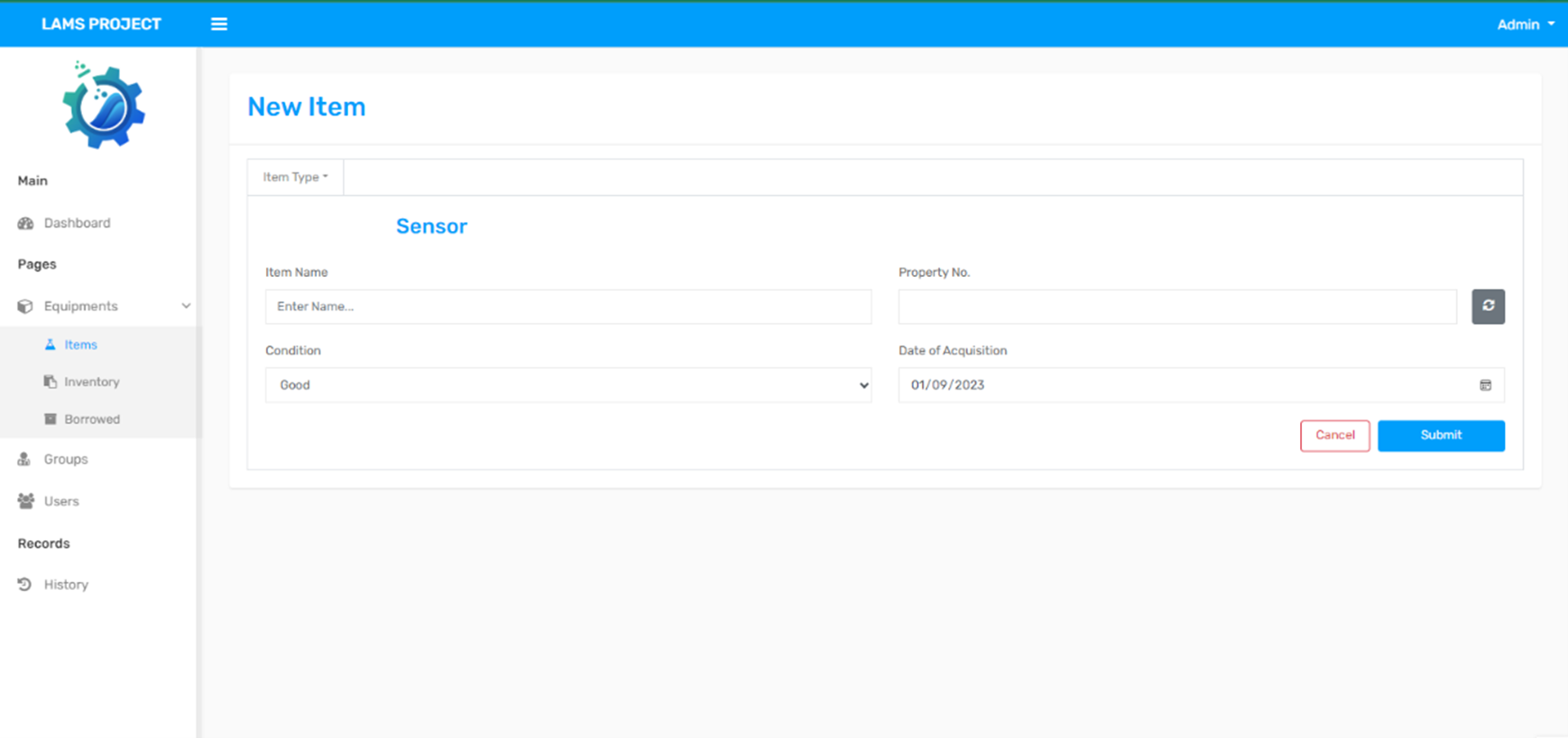Click the Items flask icon

(x=51, y=345)
